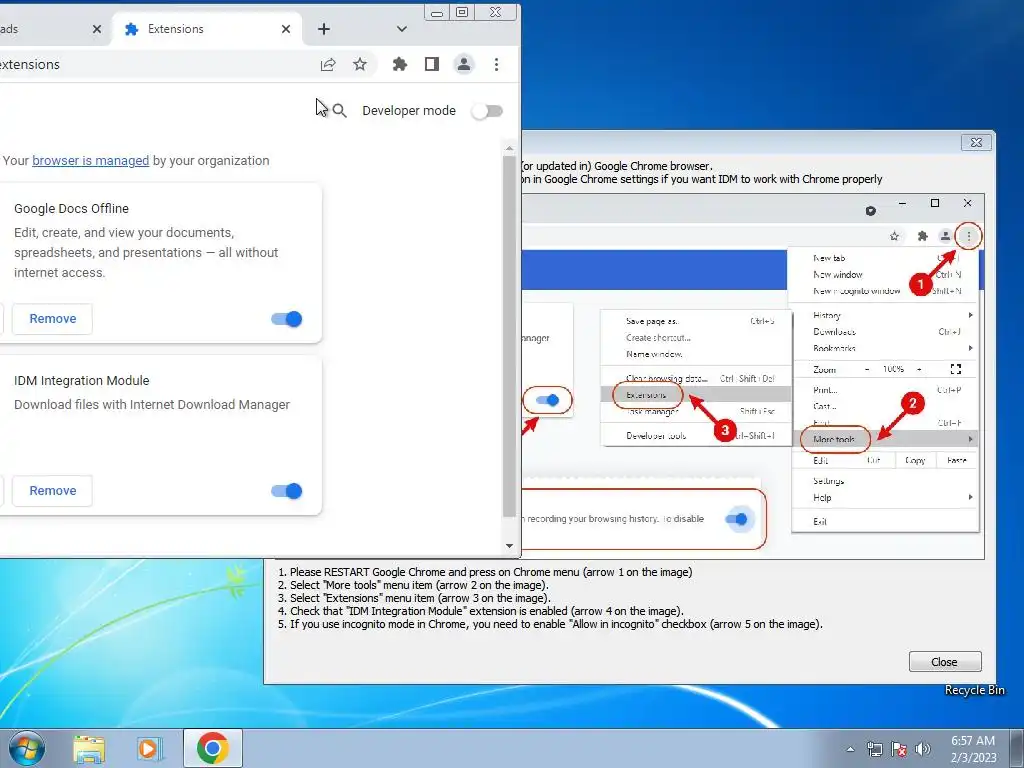This screenshot has width=1024, height=768.
Task: Click the Action Center flag tray icon
Action: click(x=899, y=749)
